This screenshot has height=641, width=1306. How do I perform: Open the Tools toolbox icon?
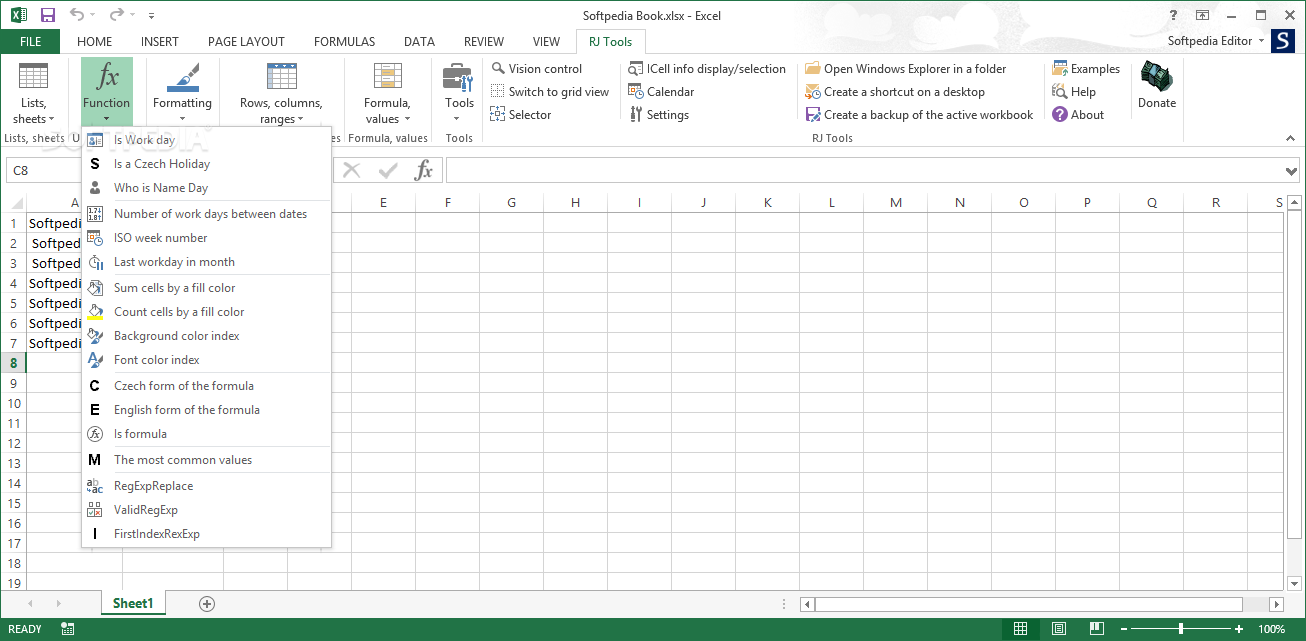[459, 93]
